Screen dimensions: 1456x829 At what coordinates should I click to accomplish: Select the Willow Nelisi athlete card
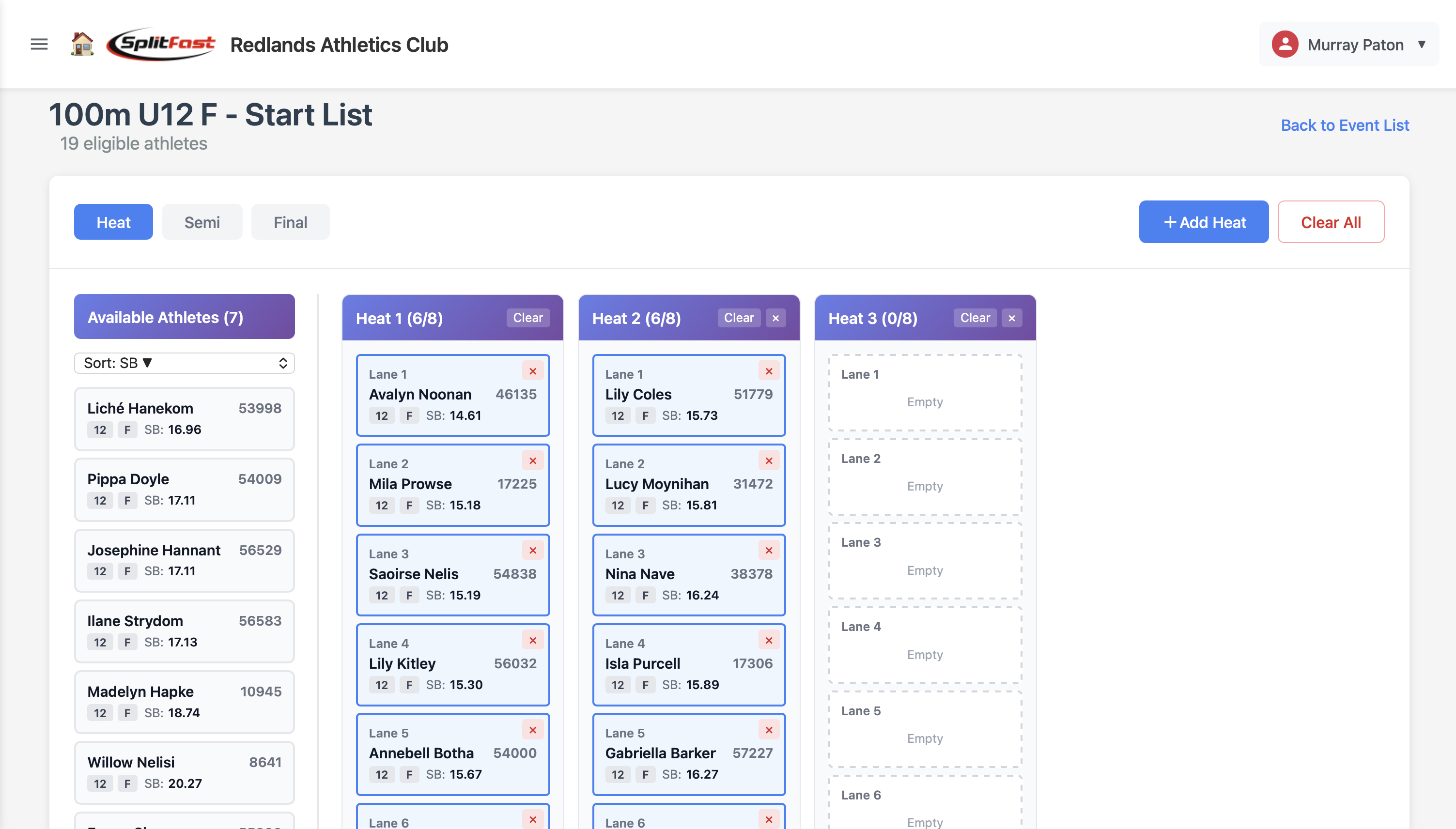click(x=184, y=772)
